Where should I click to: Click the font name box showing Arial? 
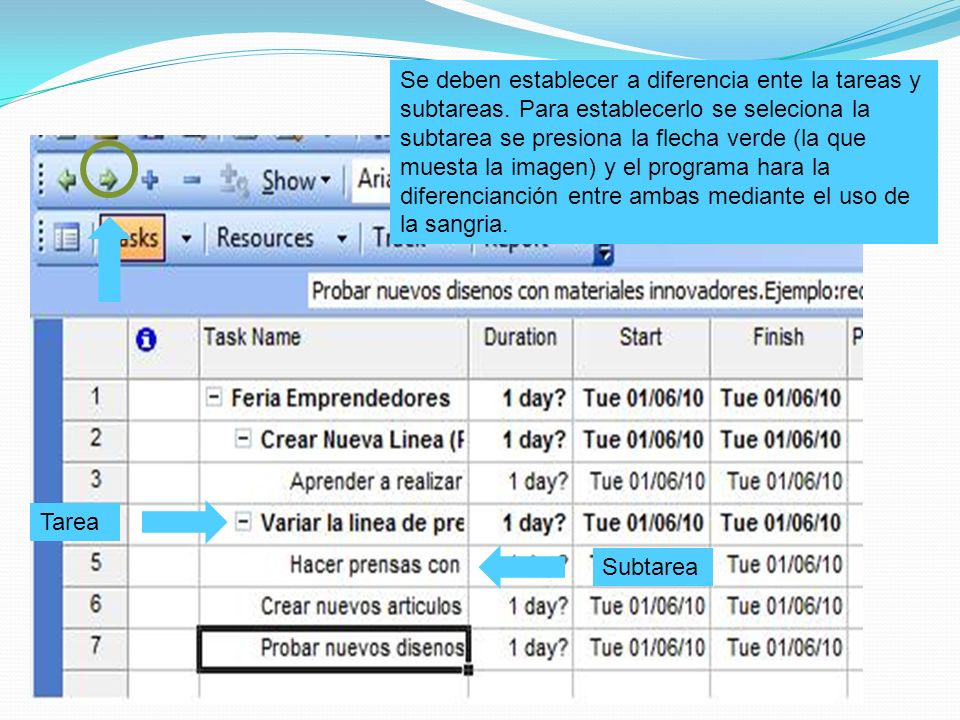coord(372,179)
